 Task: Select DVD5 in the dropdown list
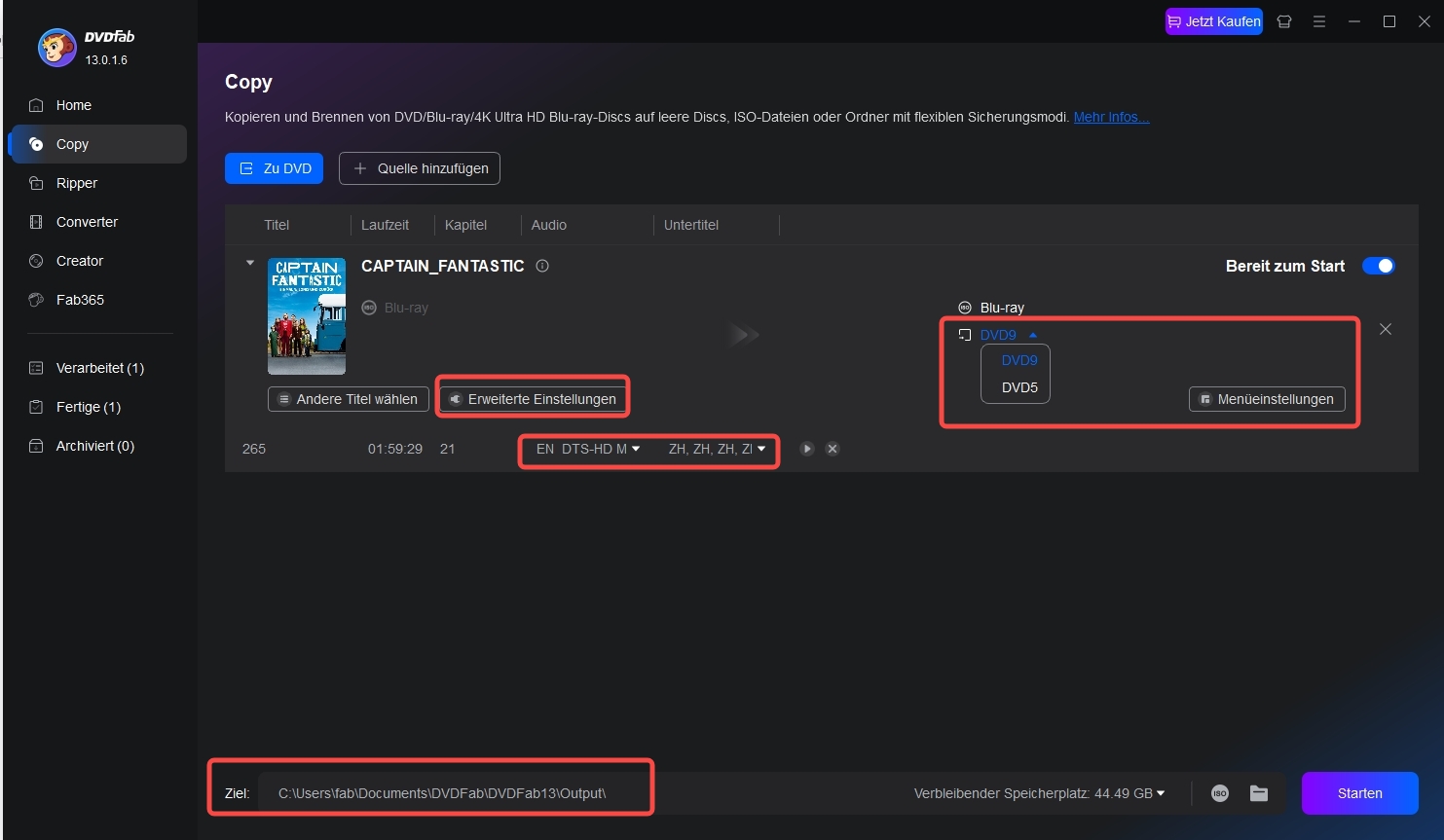[1019, 387]
